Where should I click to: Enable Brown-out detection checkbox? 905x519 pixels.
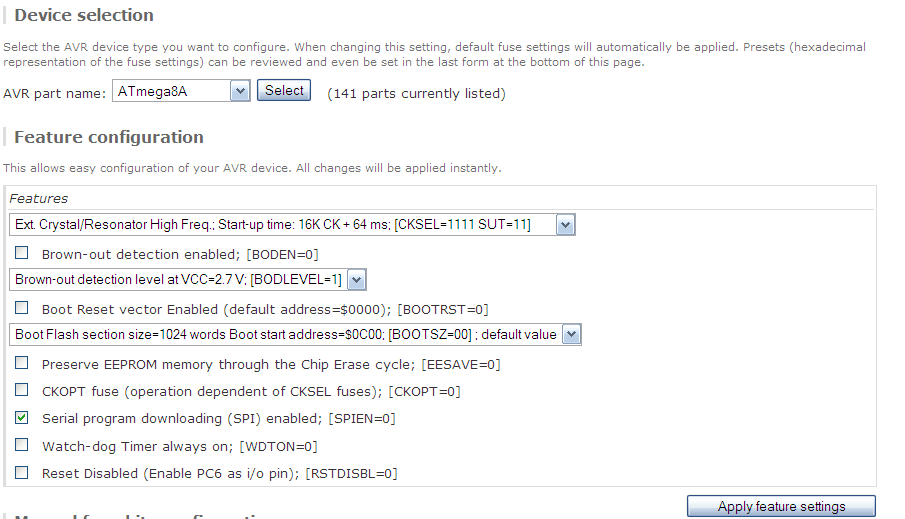click(21, 253)
